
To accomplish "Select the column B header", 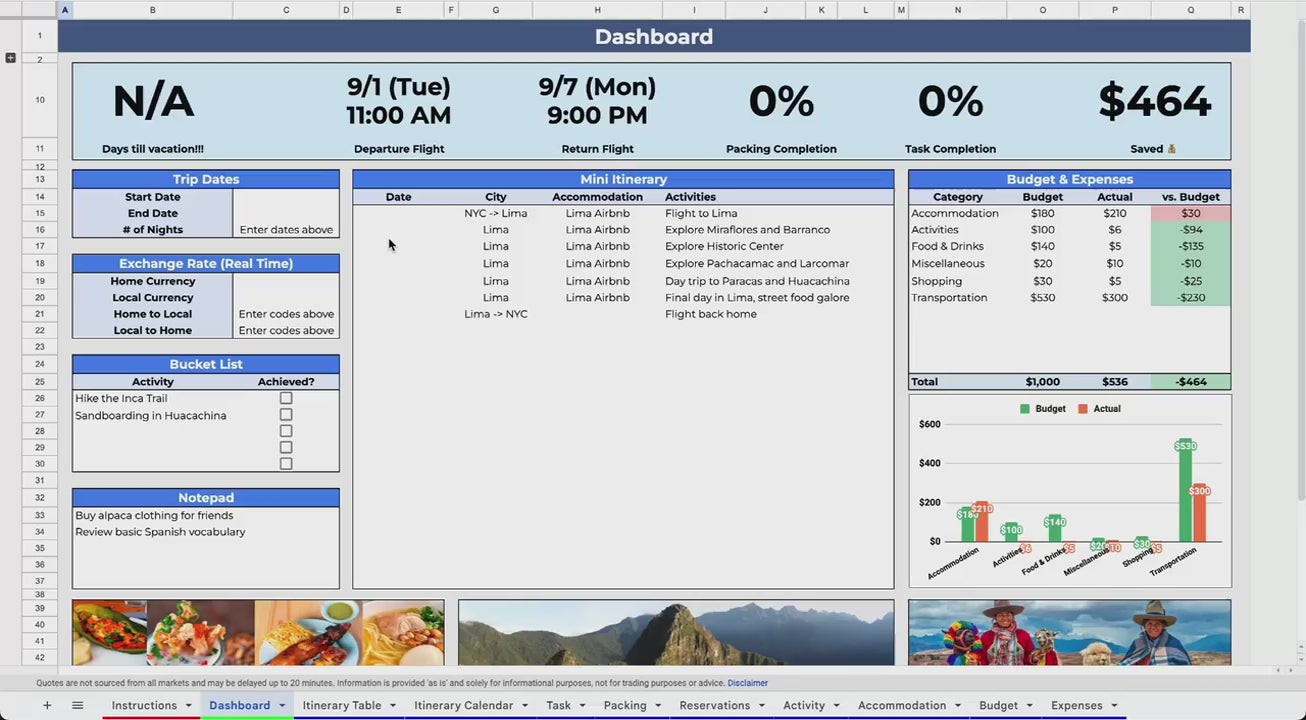I will (152, 10).
